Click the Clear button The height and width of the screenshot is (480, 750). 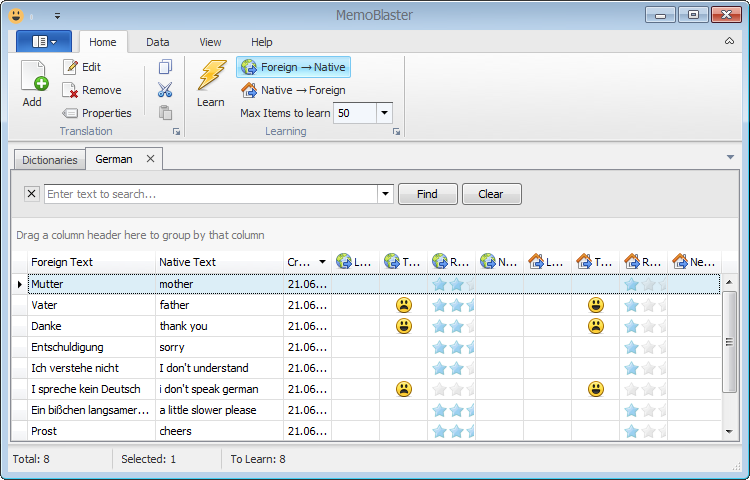[x=492, y=194]
